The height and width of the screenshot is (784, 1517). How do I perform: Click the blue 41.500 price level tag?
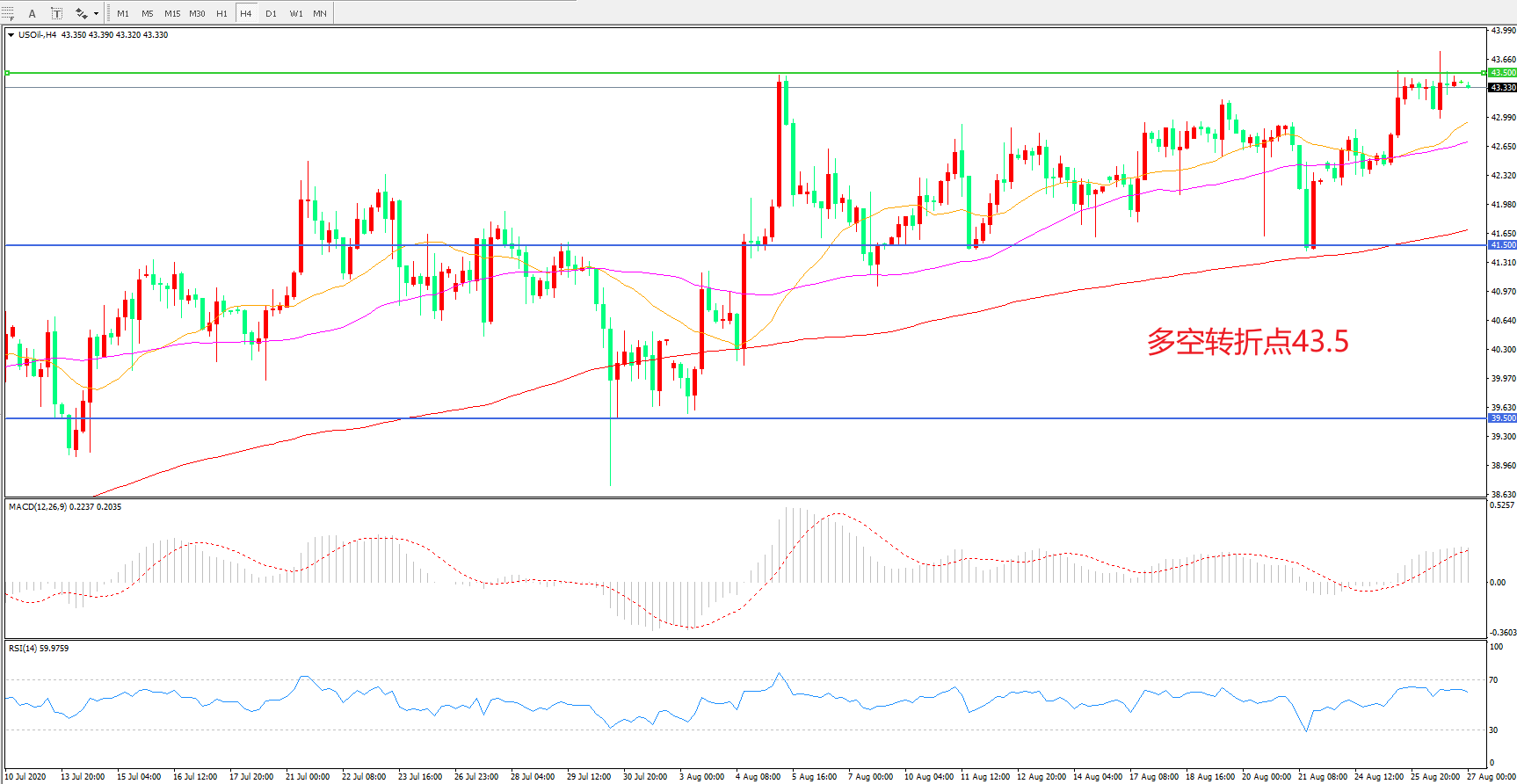click(x=1502, y=245)
